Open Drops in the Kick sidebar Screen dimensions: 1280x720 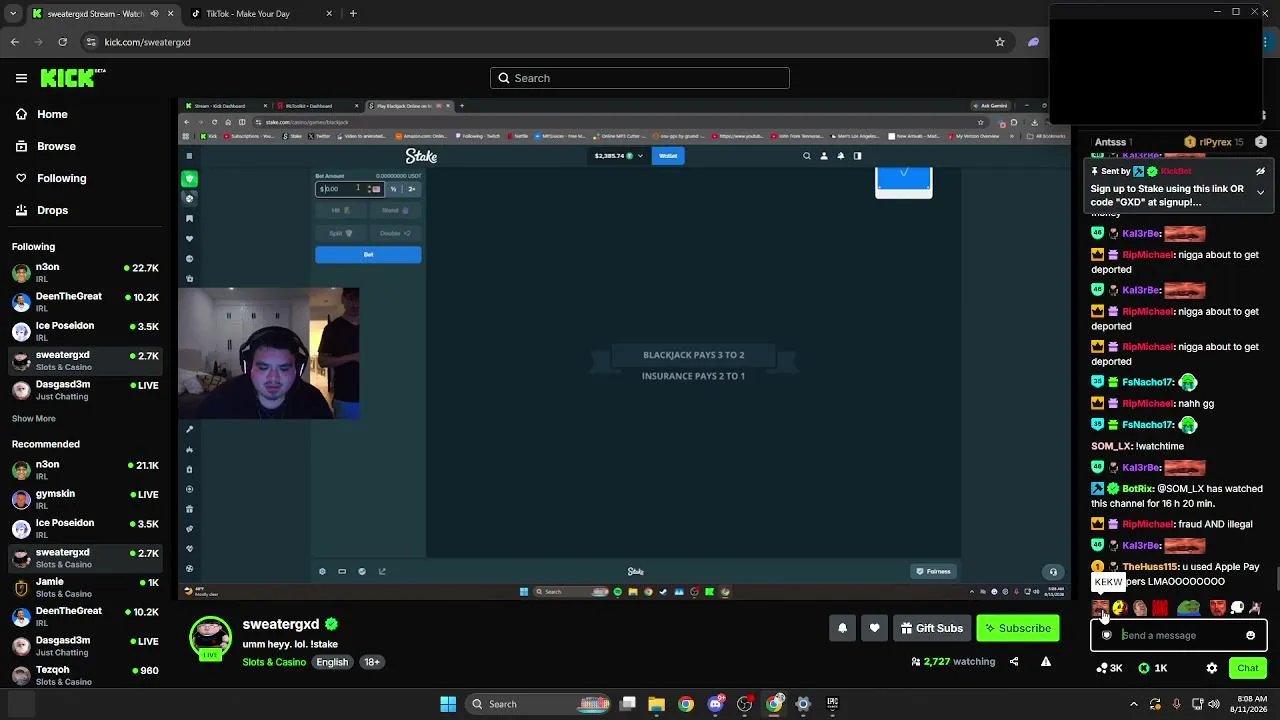coord(52,210)
